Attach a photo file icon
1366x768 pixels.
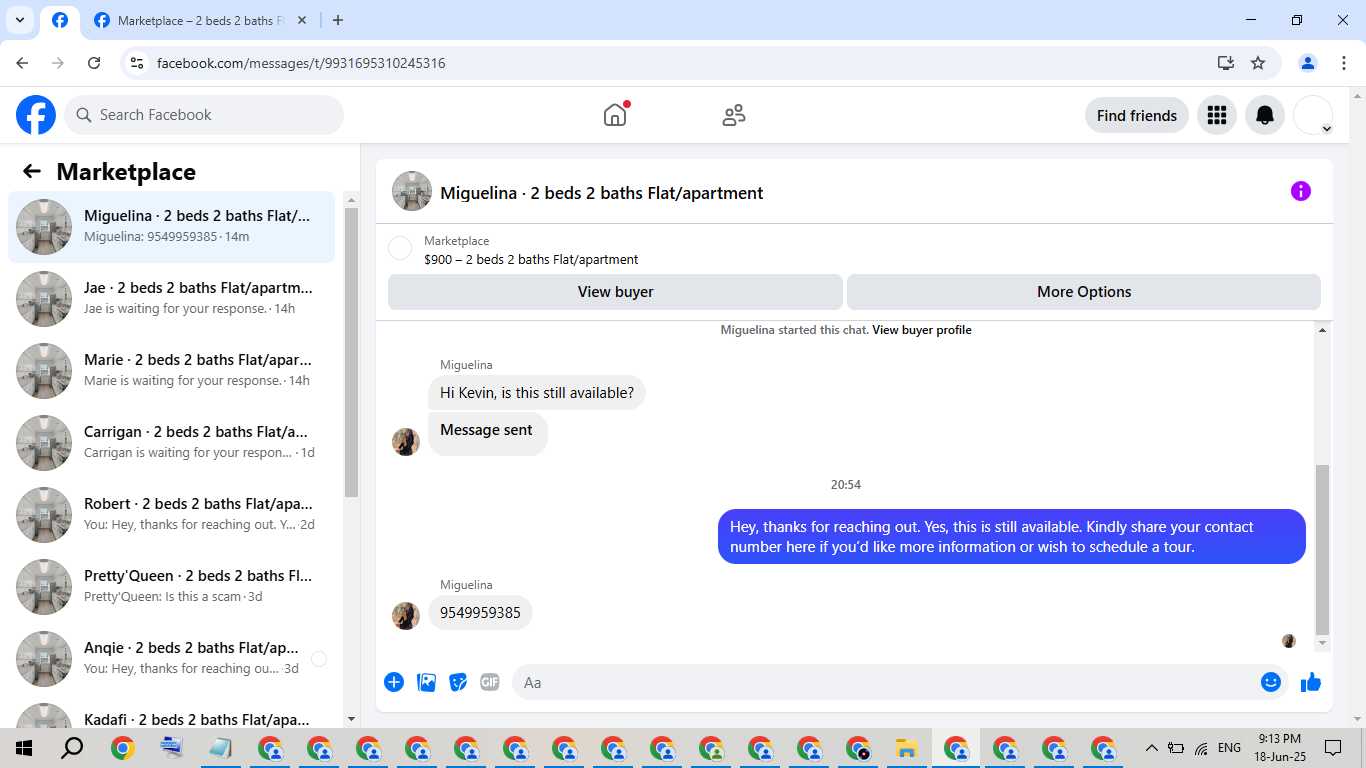[x=426, y=682]
